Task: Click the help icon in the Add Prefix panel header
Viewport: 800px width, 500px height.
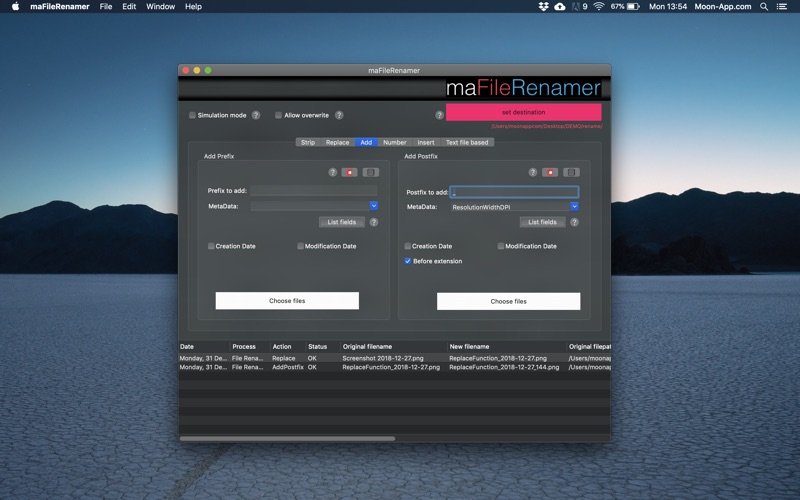Action: (333, 172)
